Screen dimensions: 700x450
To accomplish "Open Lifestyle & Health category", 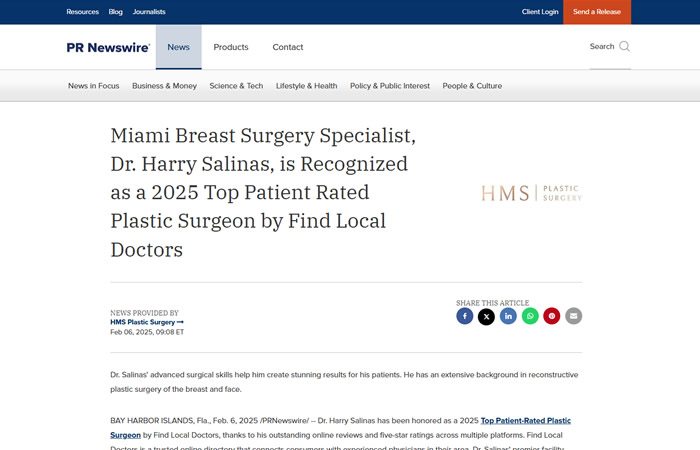I will [306, 86].
